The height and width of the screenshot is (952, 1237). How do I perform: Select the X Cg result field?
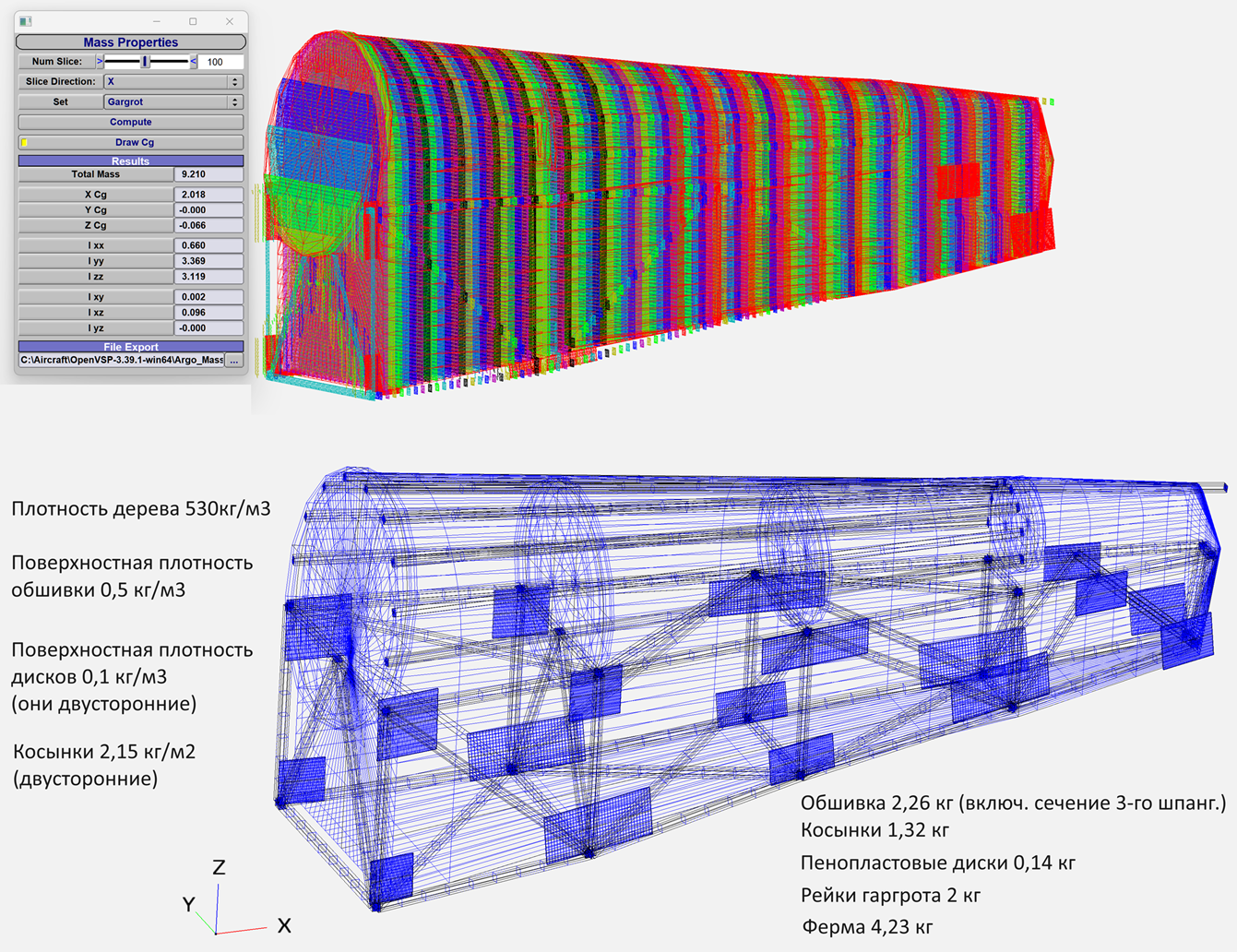[208, 195]
